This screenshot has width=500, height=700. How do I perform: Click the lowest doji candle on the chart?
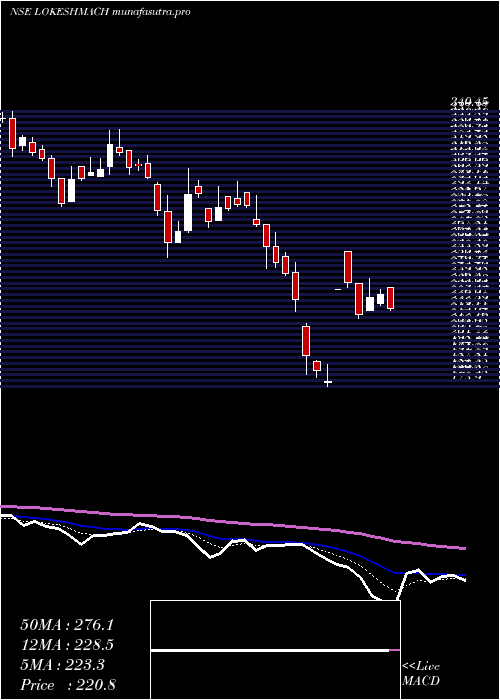point(328,382)
